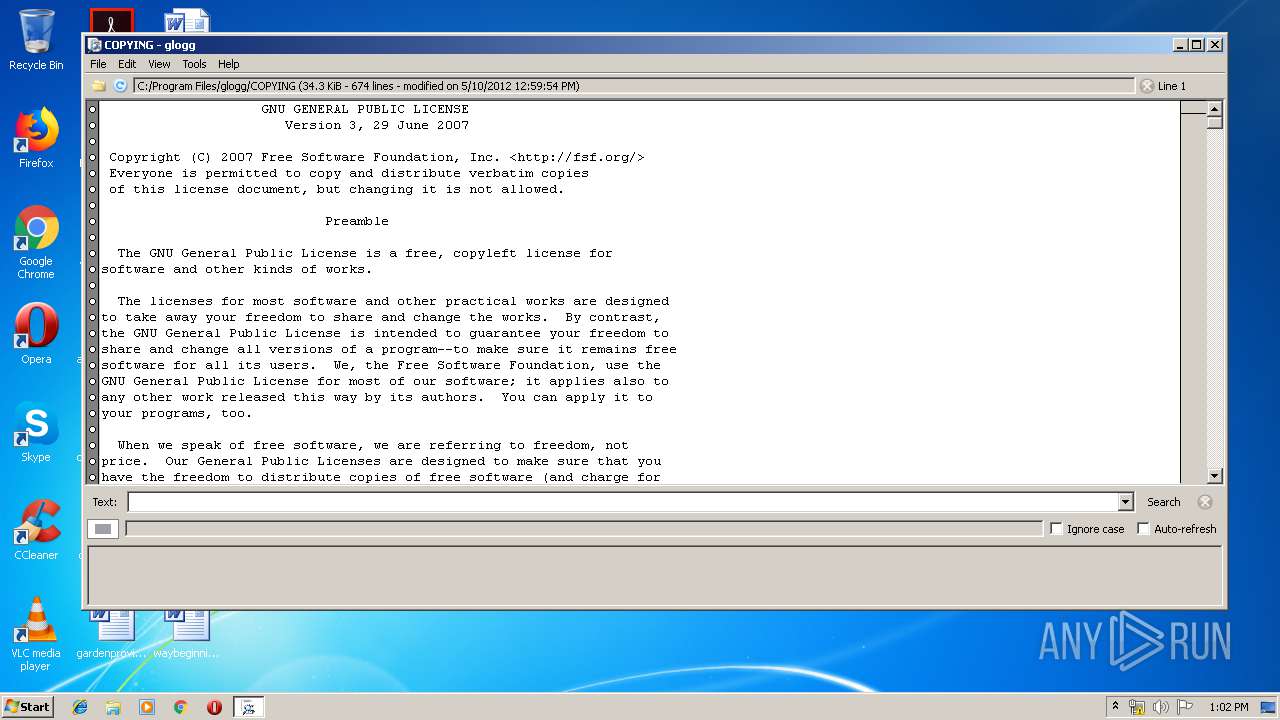Enable the Auto-refresh checkbox
This screenshot has height=720, width=1280.
pyautogui.click(x=1143, y=529)
